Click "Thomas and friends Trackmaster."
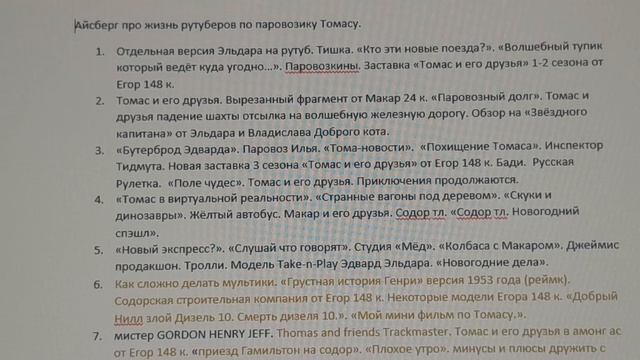The width and height of the screenshot is (640, 360). click(364, 333)
